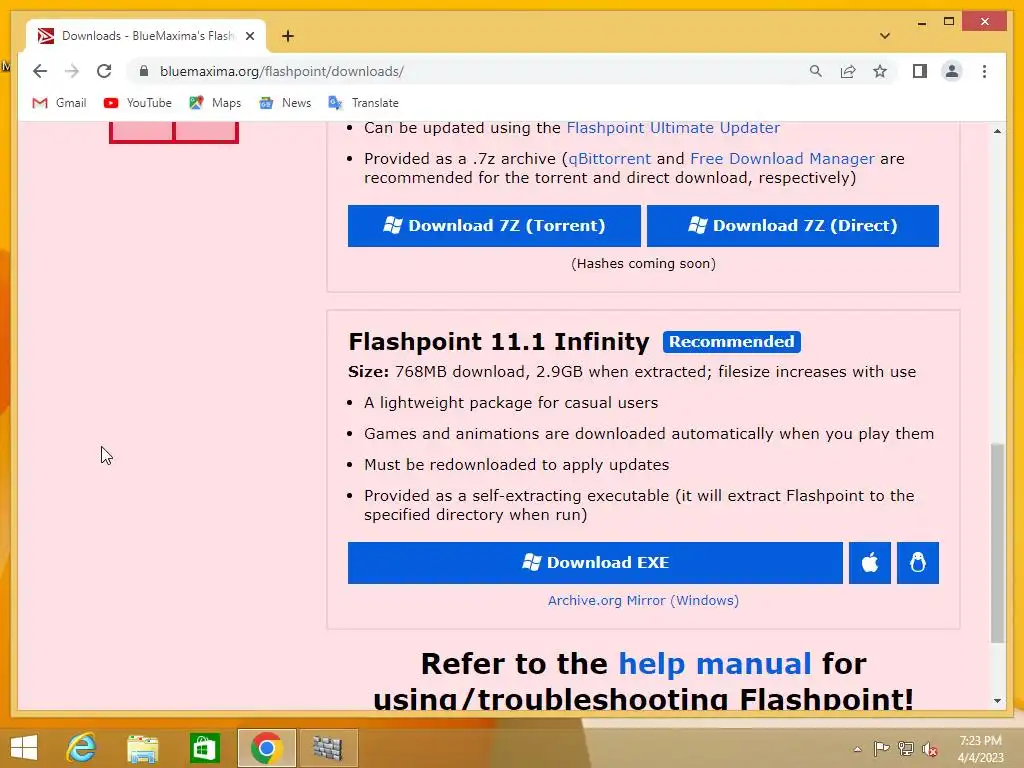Open the Chrome profile avatar

click(x=952, y=71)
